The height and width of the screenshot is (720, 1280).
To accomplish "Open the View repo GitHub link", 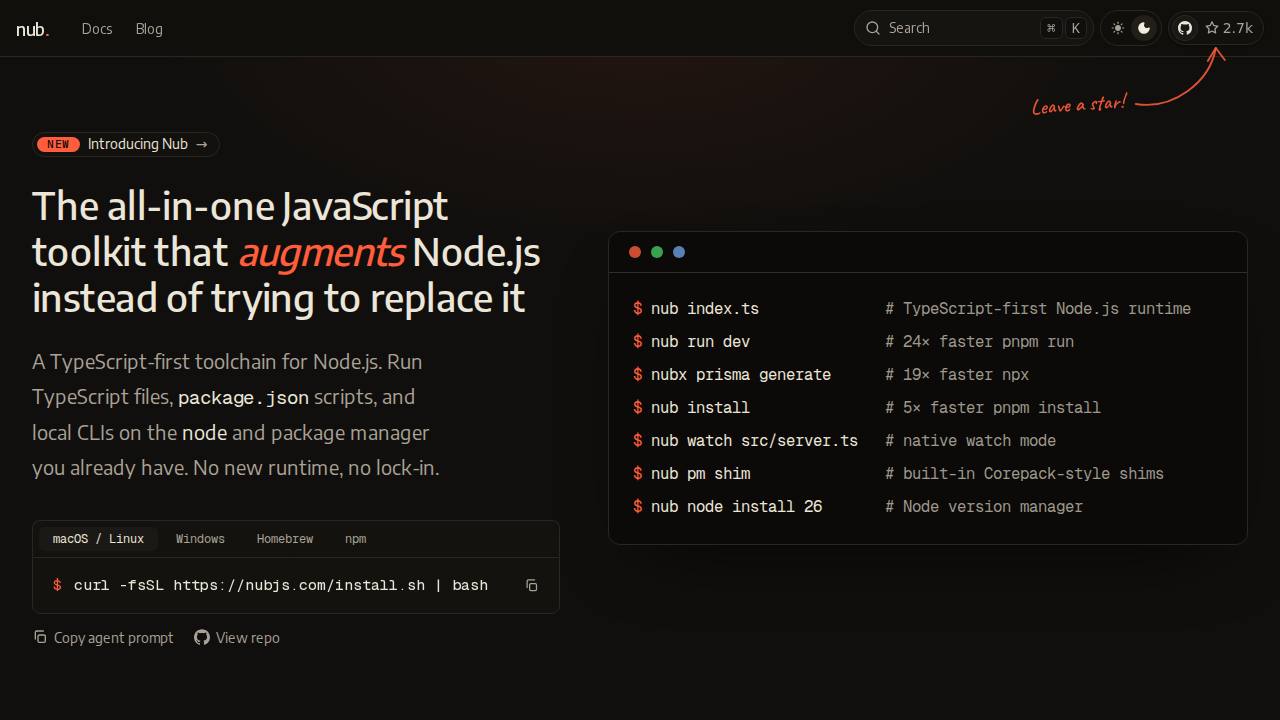I will tap(237, 637).
